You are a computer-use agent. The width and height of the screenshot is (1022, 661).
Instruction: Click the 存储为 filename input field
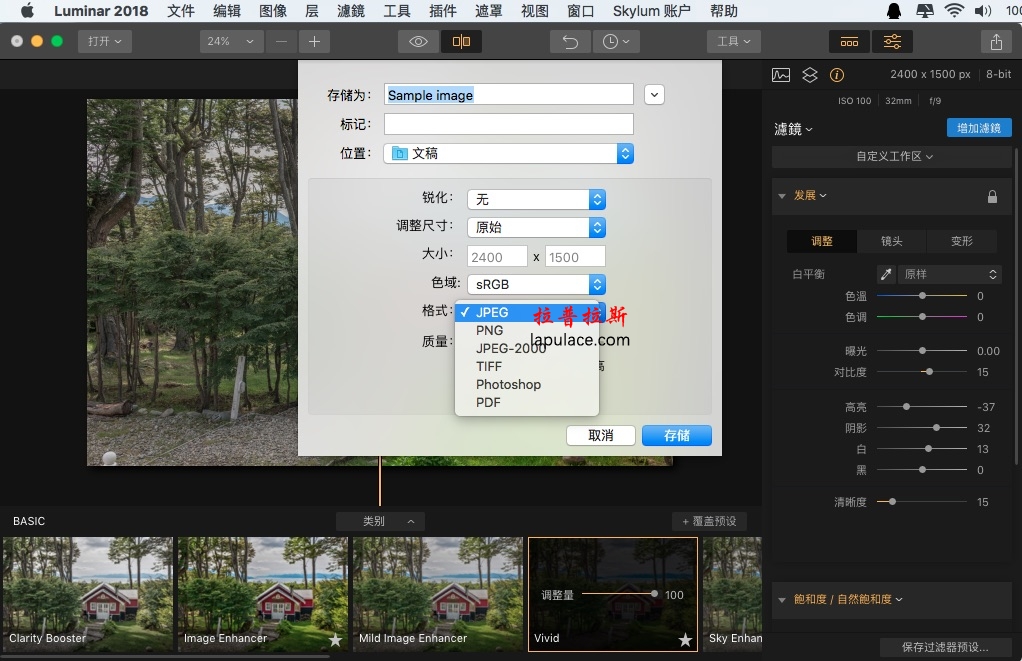pyautogui.click(x=508, y=95)
